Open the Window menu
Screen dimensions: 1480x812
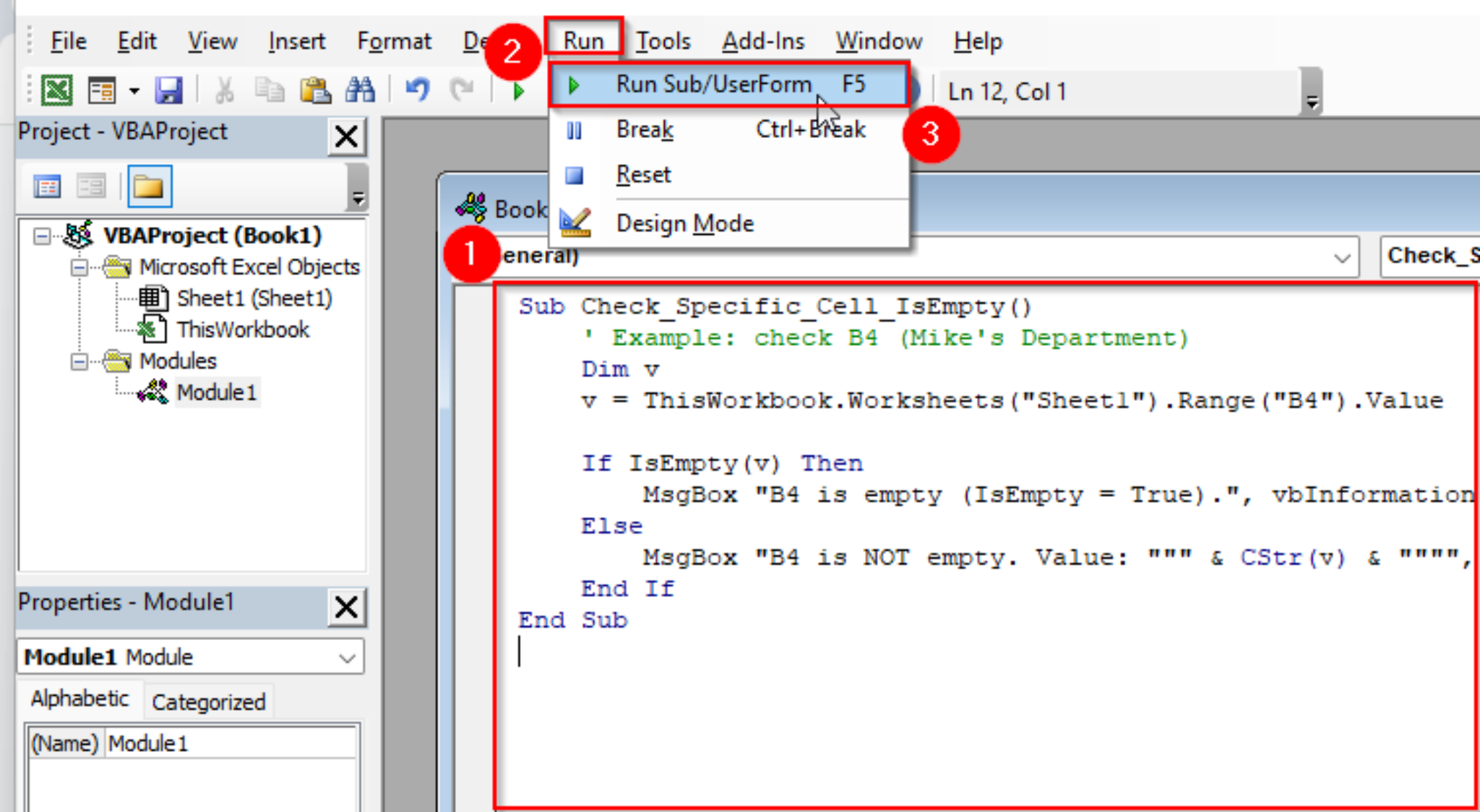click(878, 41)
